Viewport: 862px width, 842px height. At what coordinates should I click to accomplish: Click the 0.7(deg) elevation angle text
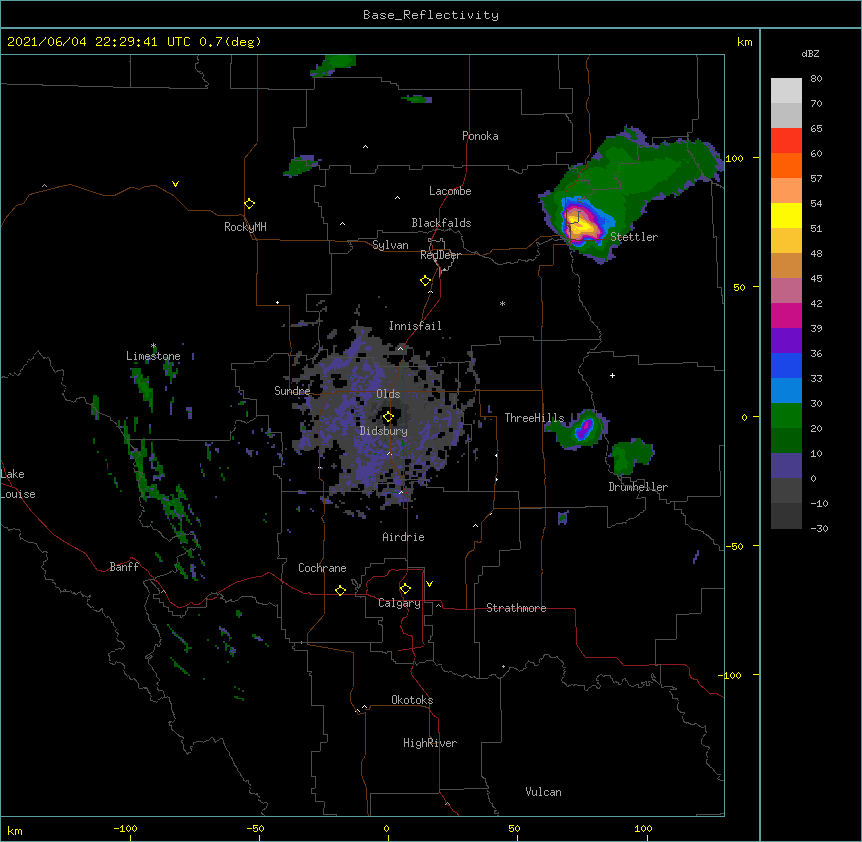tap(230, 42)
